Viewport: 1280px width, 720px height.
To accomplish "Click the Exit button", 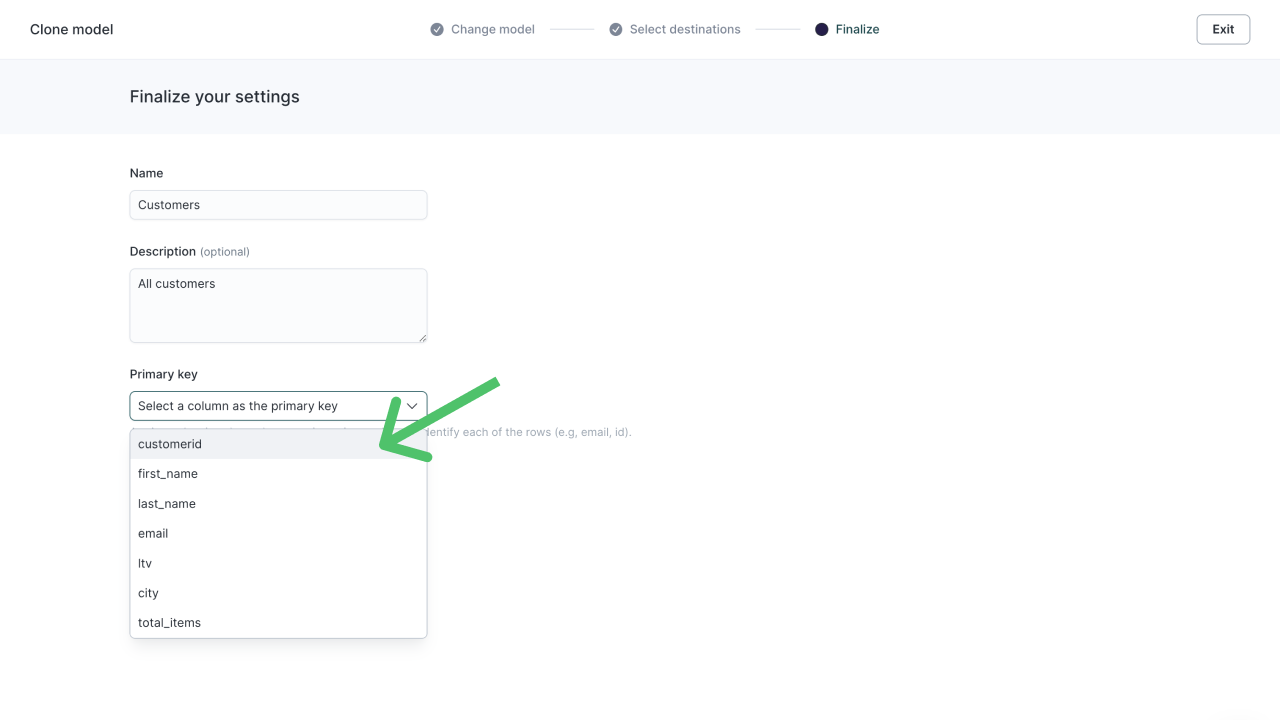I will (1223, 29).
